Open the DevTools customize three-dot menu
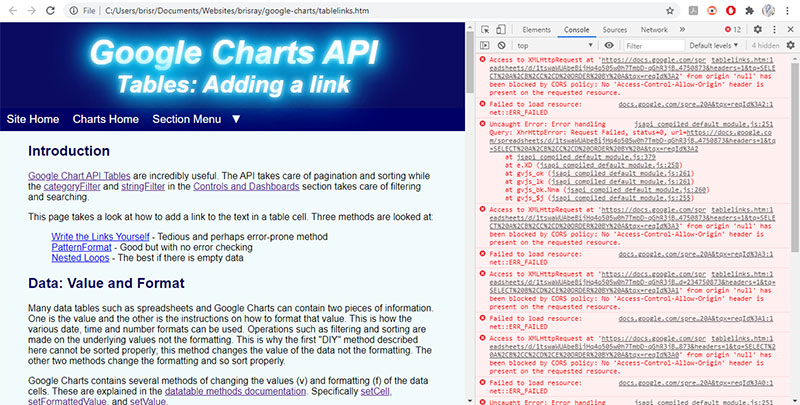The height and width of the screenshot is (405, 800). click(774, 30)
